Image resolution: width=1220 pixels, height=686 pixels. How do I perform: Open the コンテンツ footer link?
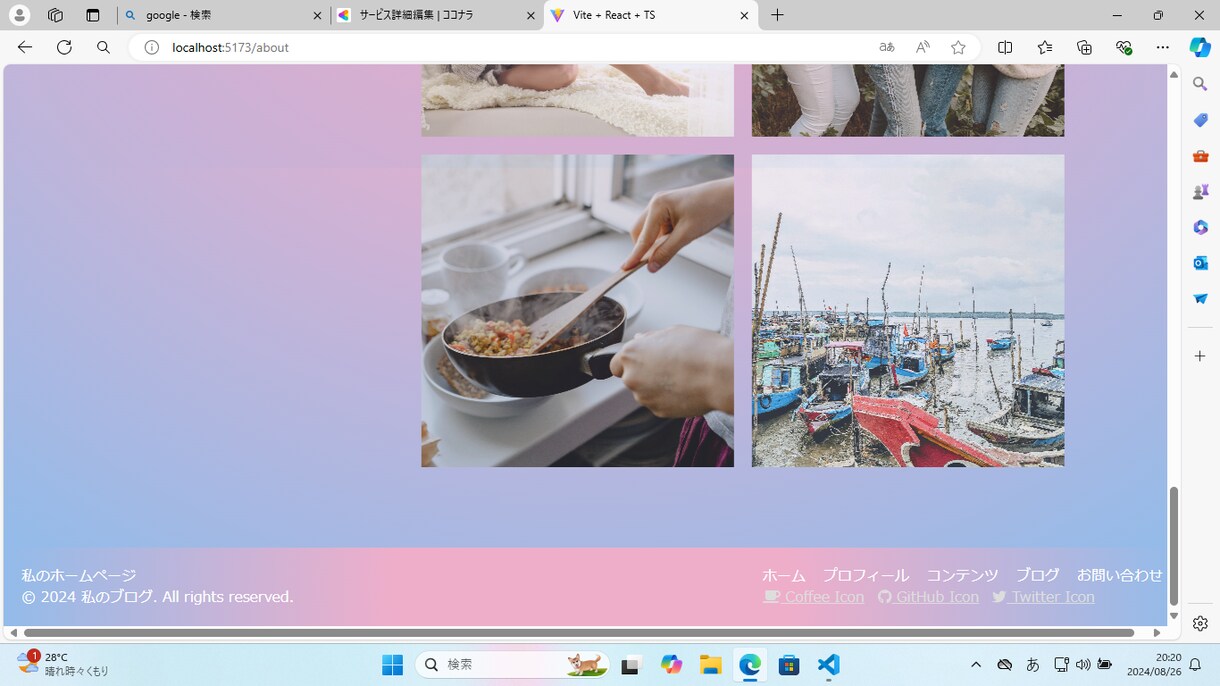pyautogui.click(x=962, y=575)
